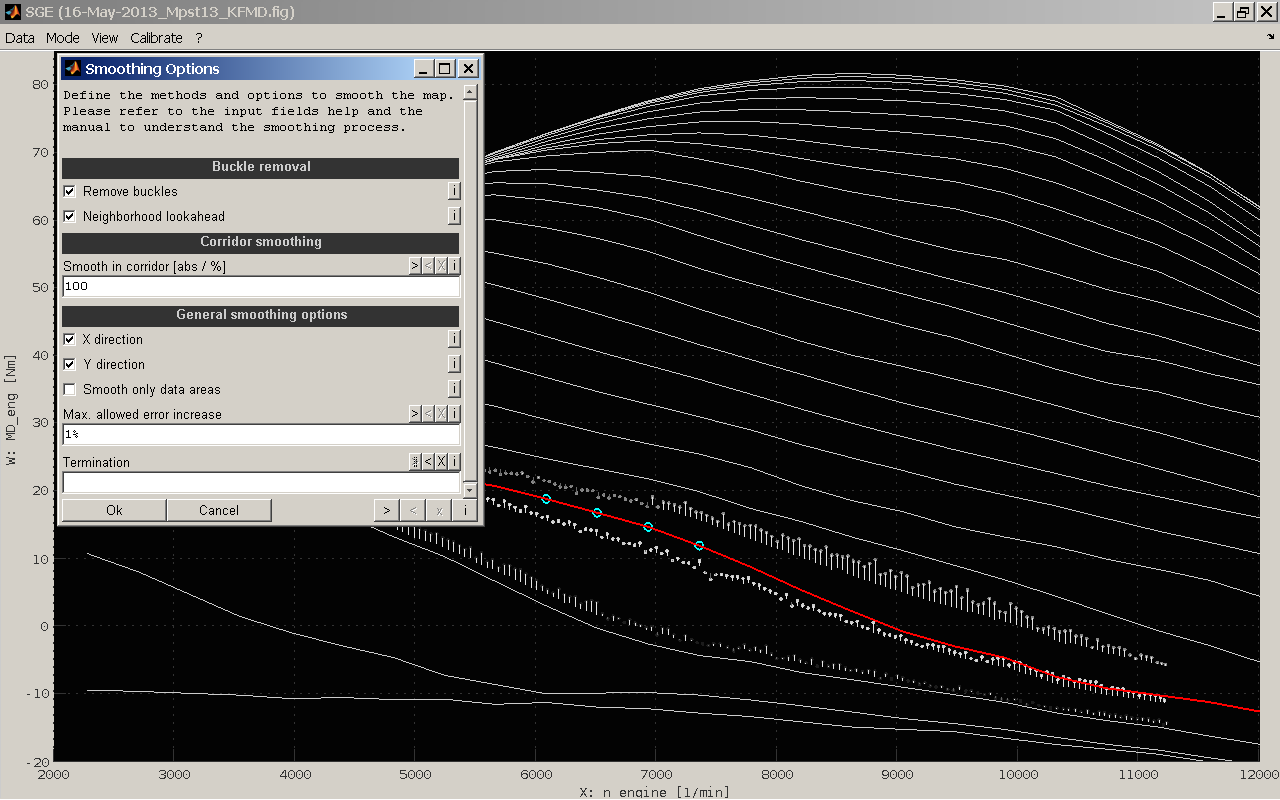Open the Mode menu
This screenshot has width=1280, height=800.
[x=62, y=38]
